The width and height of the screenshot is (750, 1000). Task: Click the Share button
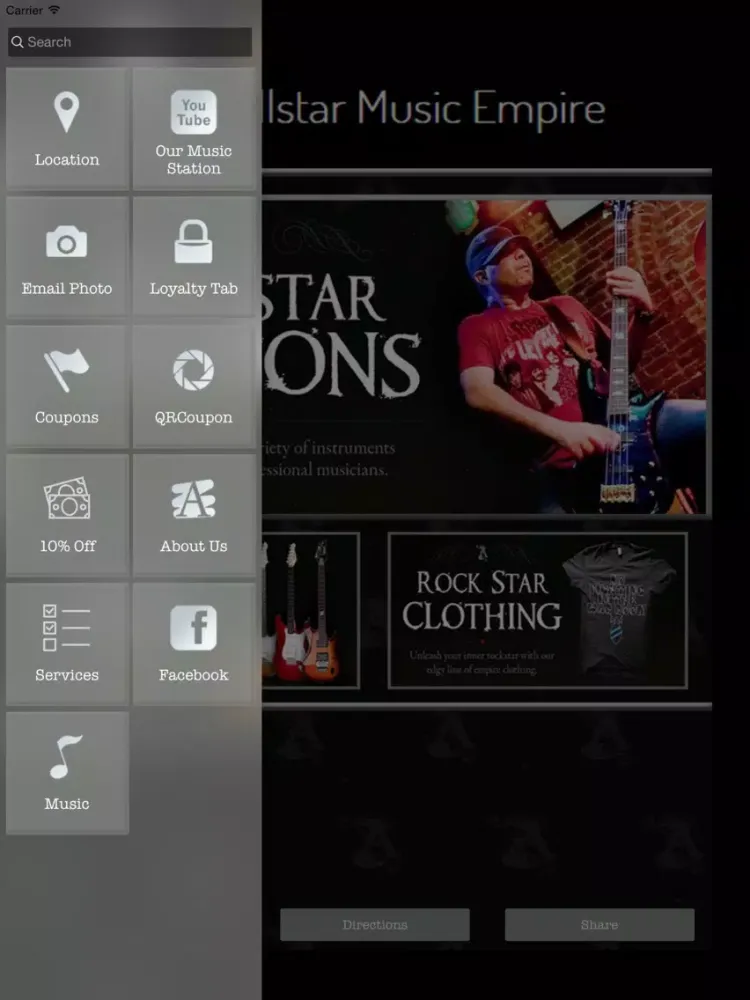tap(599, 925)
